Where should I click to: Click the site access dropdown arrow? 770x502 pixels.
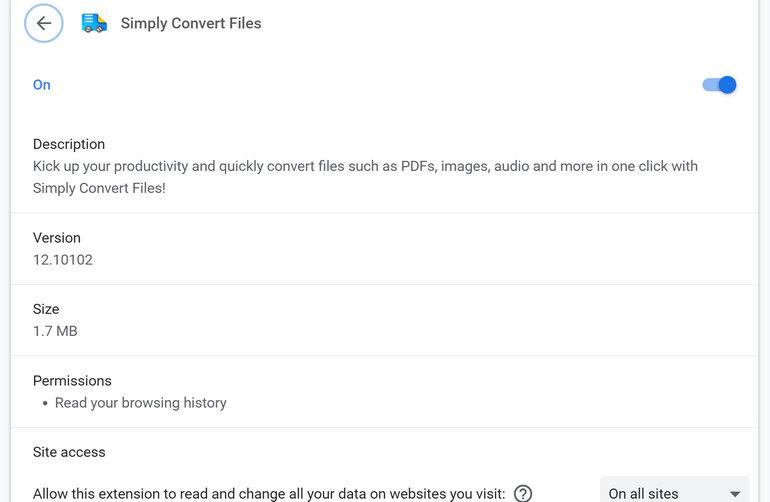pyautogui.click(x=735, y=494)
